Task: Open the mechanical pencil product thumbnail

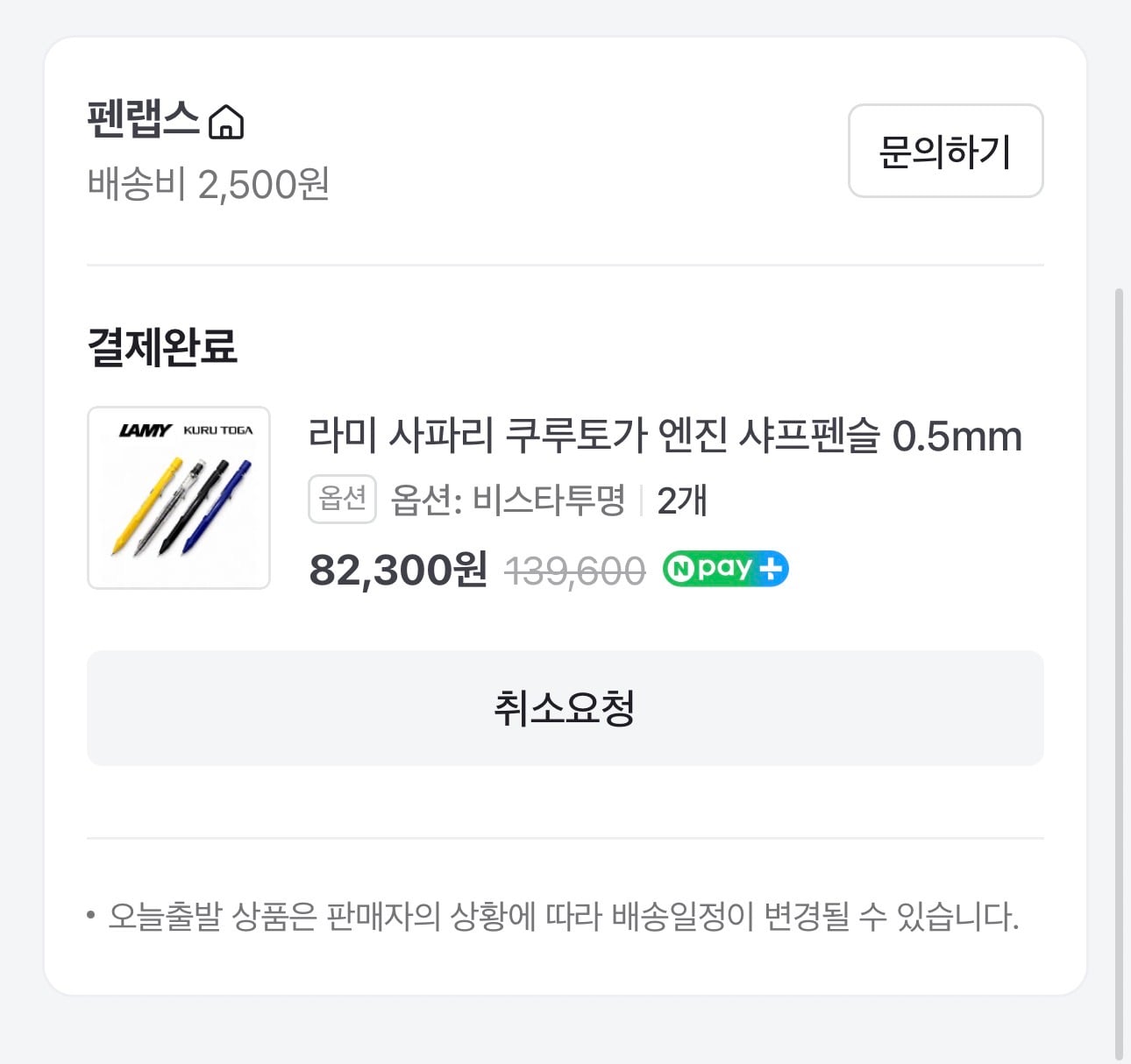Action: [179, 498]
